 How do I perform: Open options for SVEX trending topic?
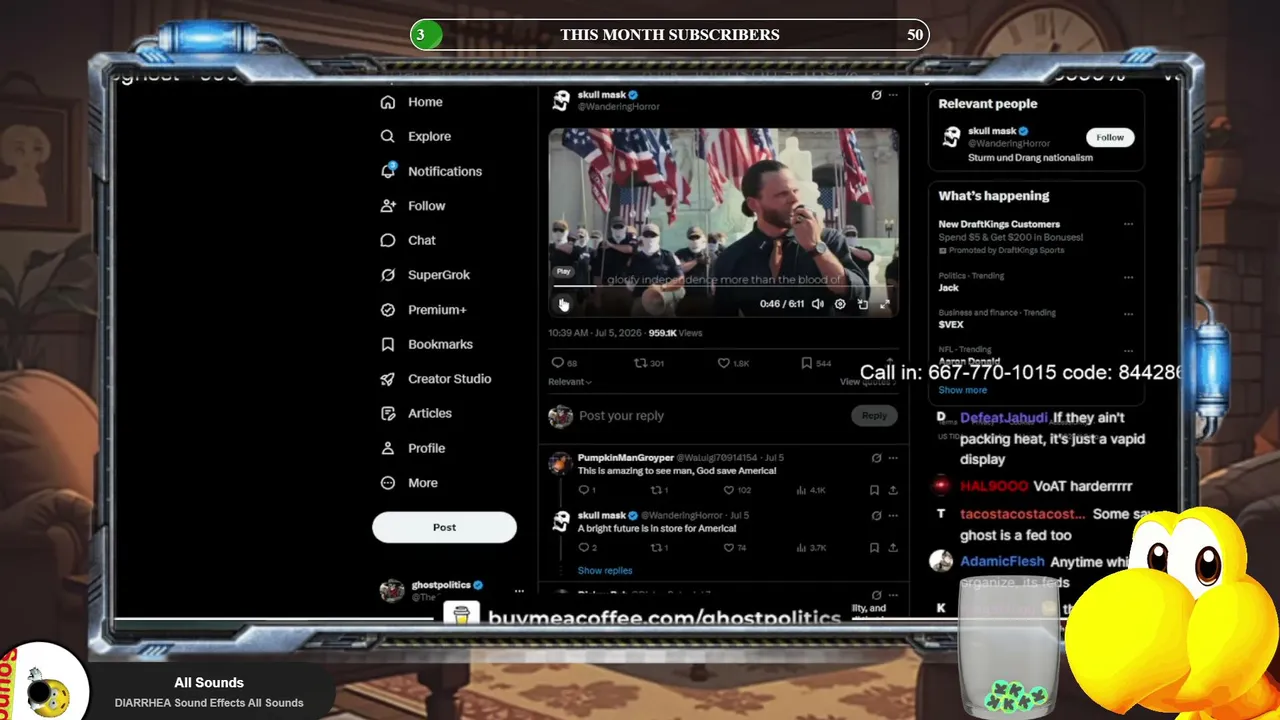click(x=1128, y=313)
